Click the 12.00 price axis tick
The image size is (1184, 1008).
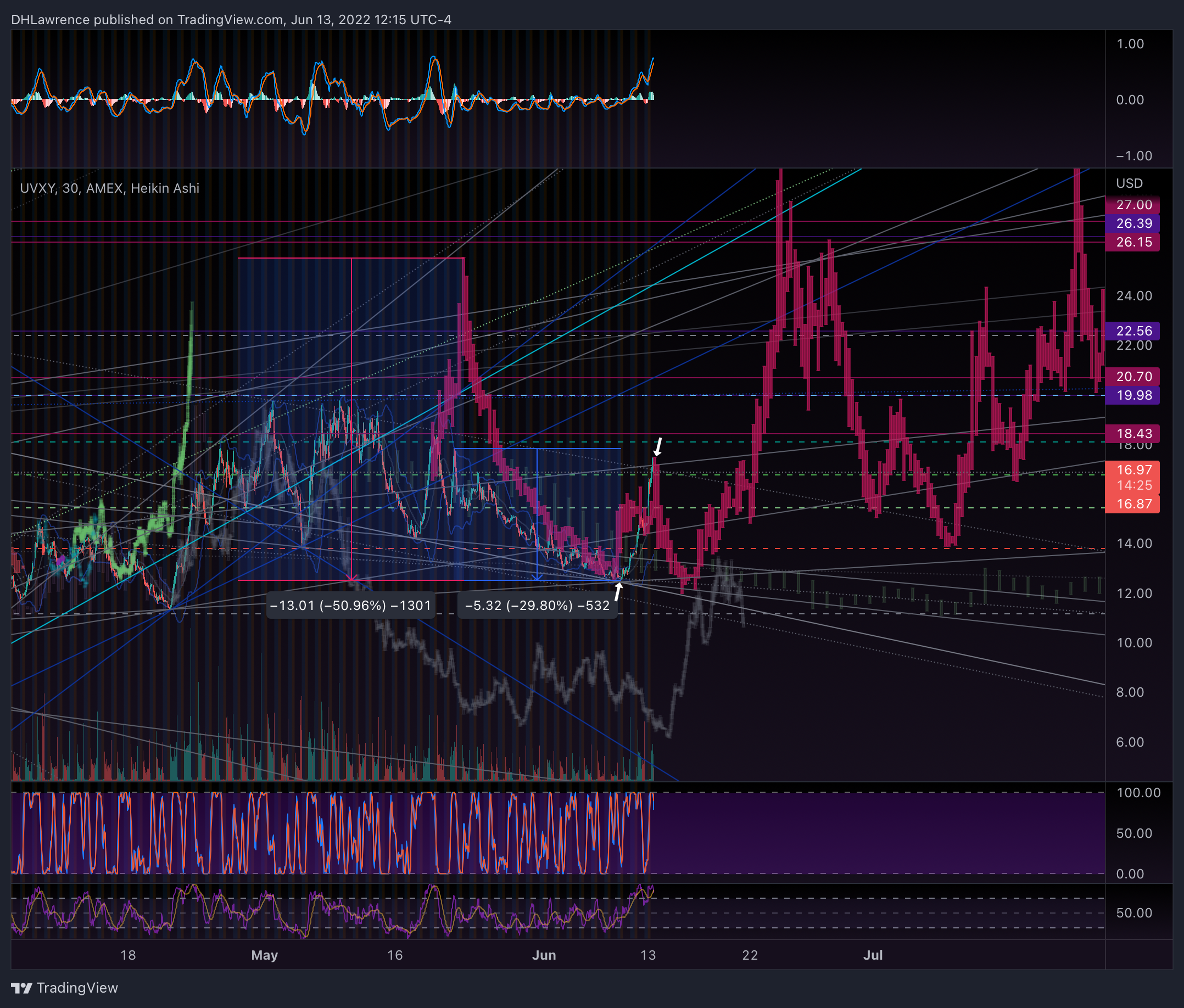[x=1134, y=593]
